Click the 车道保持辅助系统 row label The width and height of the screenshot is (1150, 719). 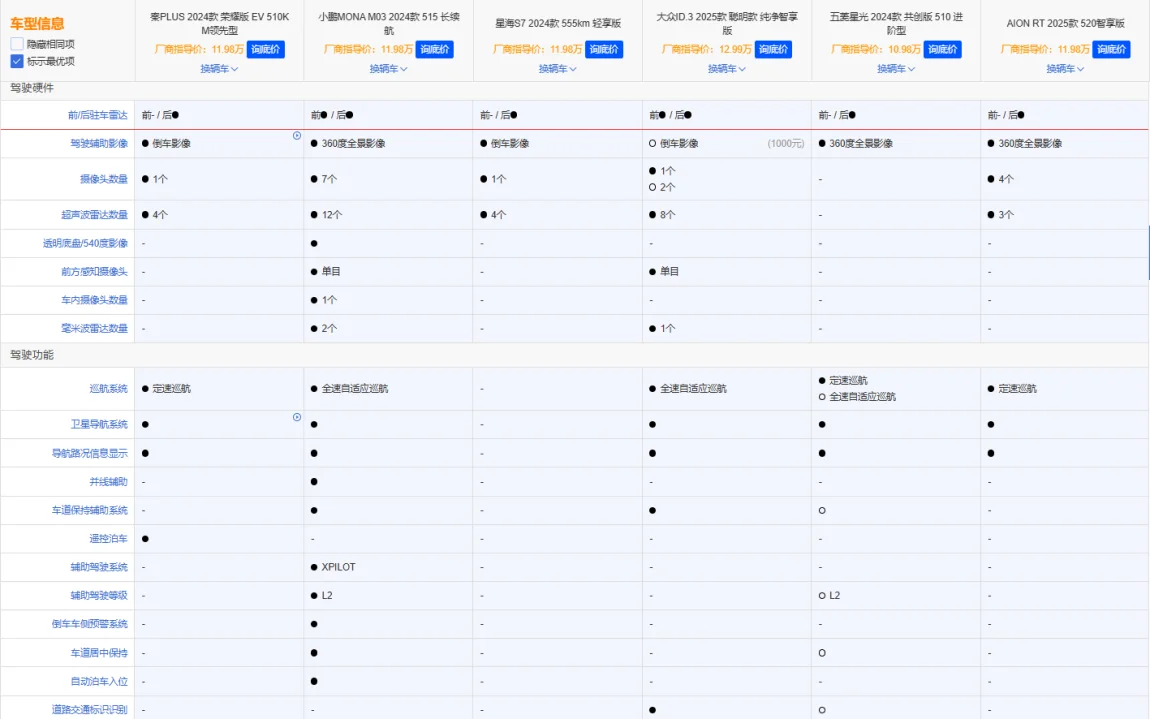91,510
